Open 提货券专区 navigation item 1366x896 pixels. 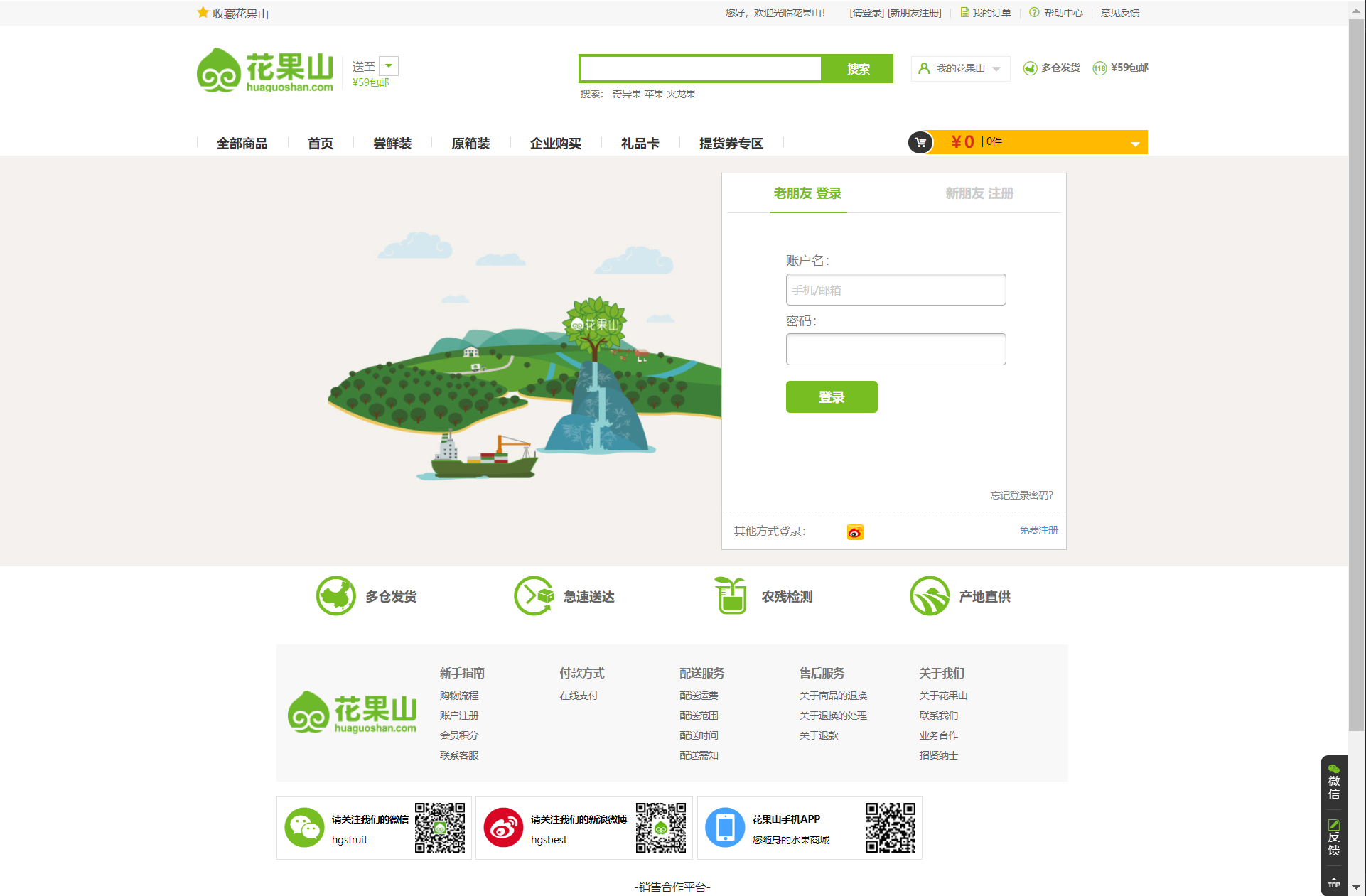731,144
